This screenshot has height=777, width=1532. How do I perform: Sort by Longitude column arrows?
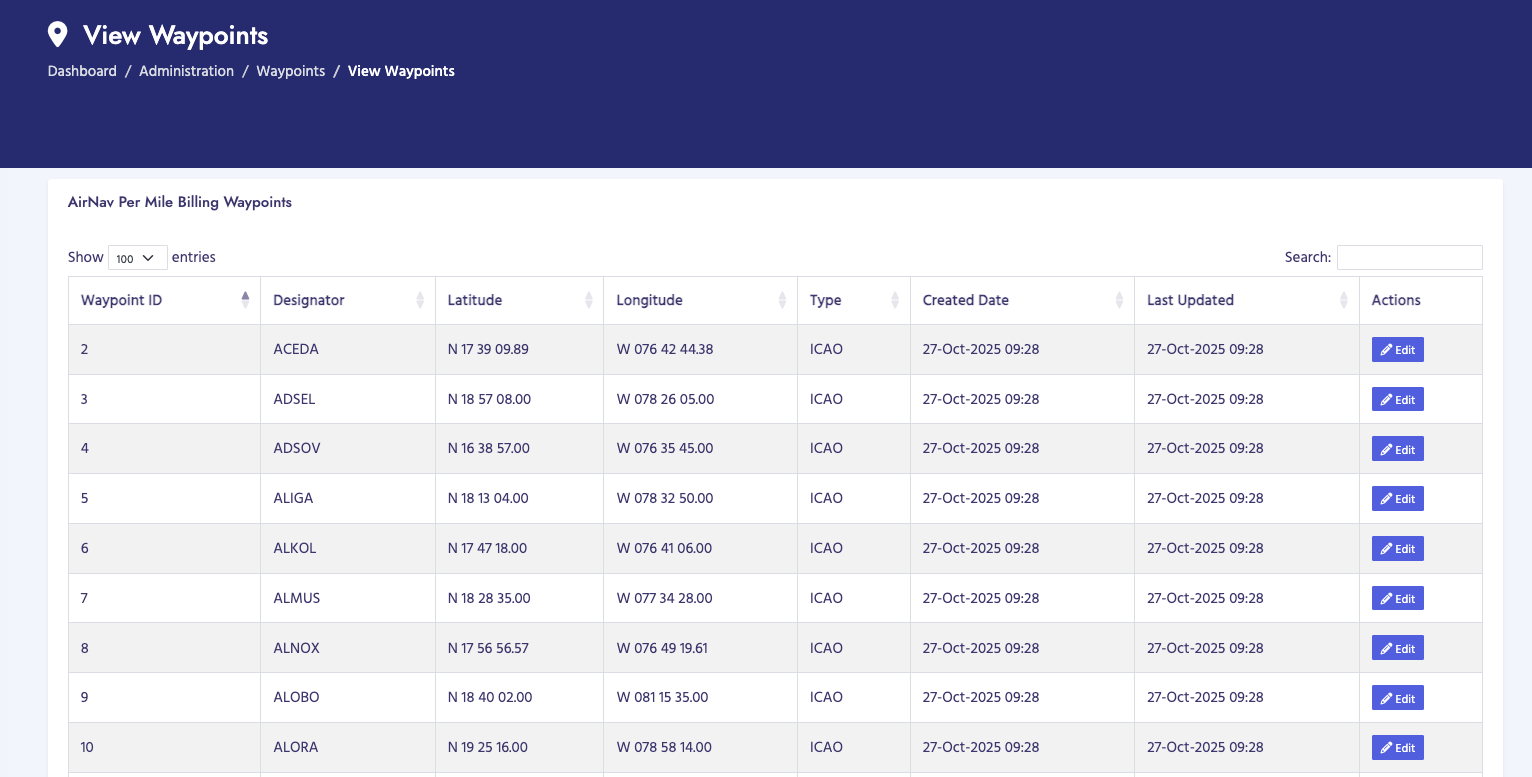[x=781, y=300]
